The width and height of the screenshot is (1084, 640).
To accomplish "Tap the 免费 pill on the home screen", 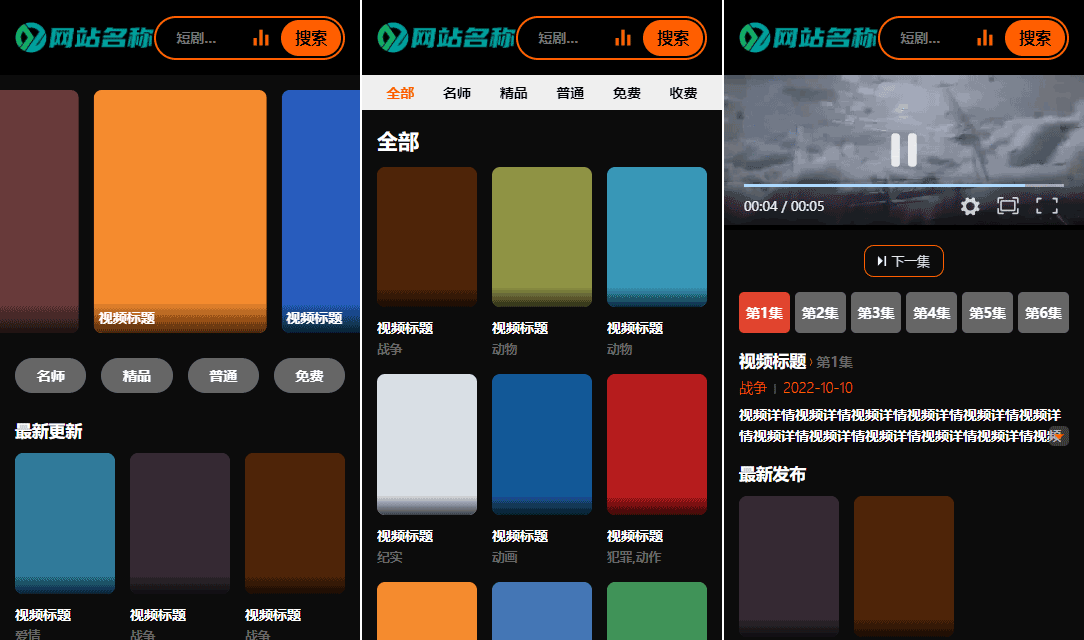I will coord(310,375).
